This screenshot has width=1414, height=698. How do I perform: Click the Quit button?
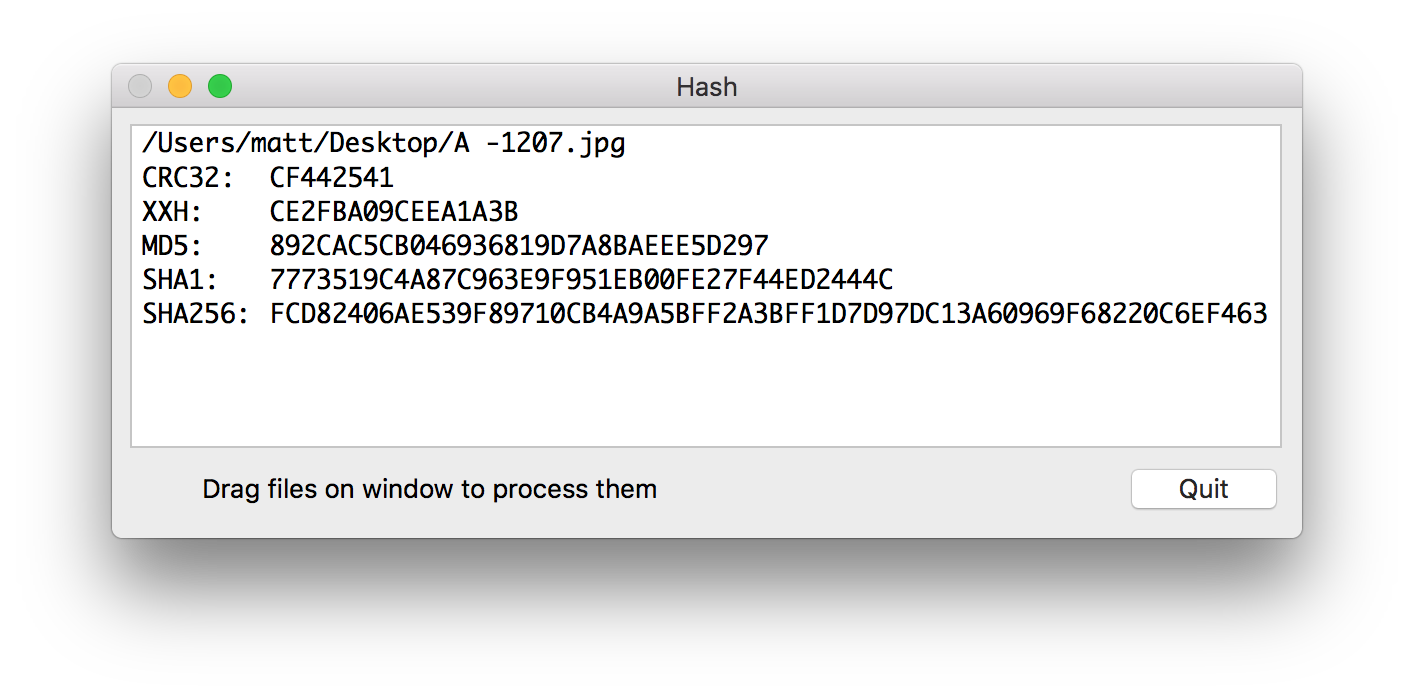pos(1203,489)
